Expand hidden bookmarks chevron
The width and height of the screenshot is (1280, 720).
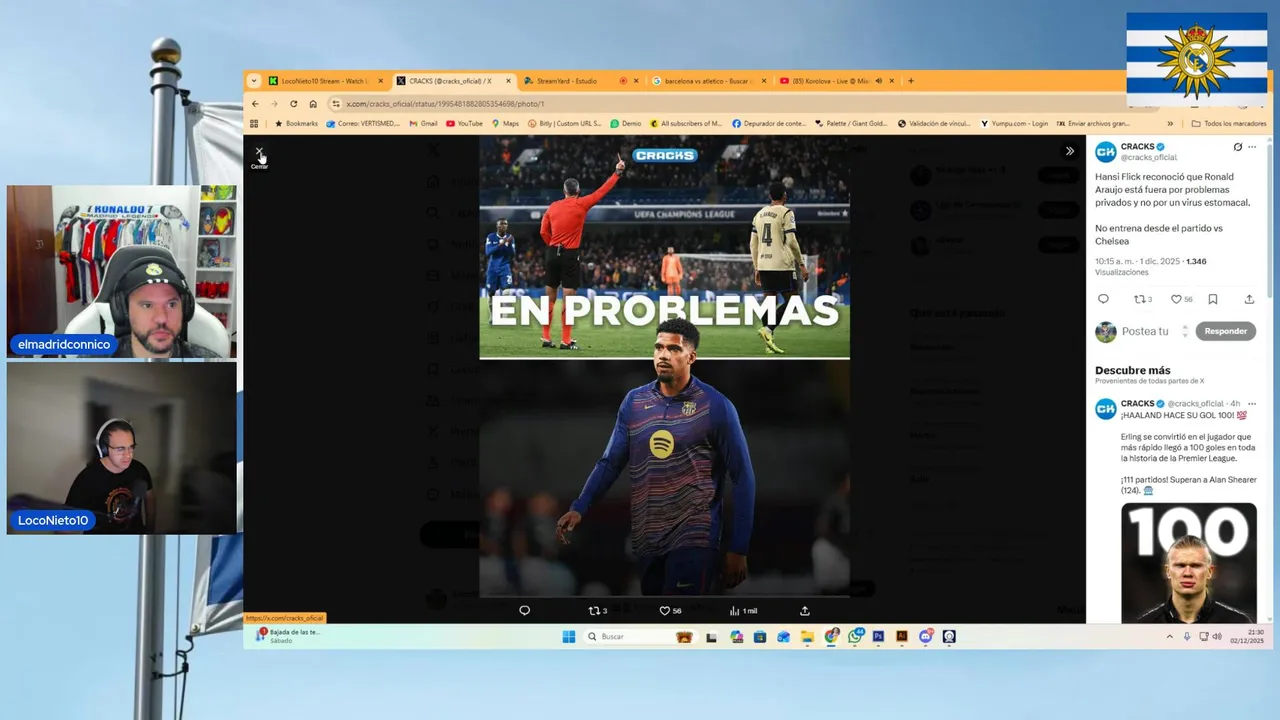tap(1170, 124)
